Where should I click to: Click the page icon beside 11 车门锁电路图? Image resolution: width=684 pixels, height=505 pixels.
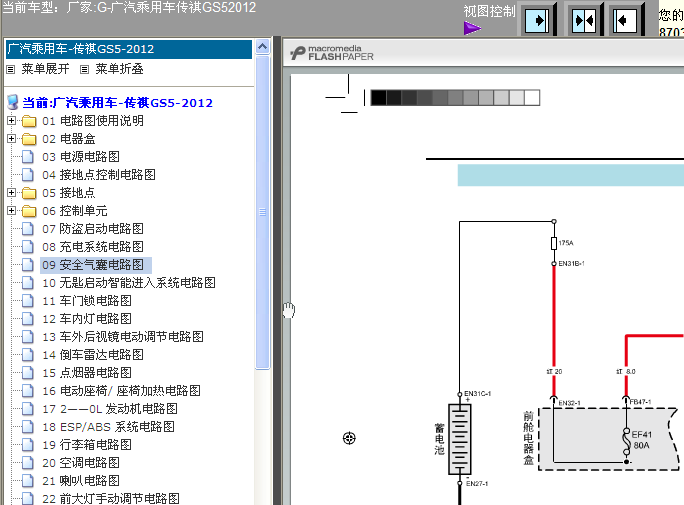tap(27, 300)
